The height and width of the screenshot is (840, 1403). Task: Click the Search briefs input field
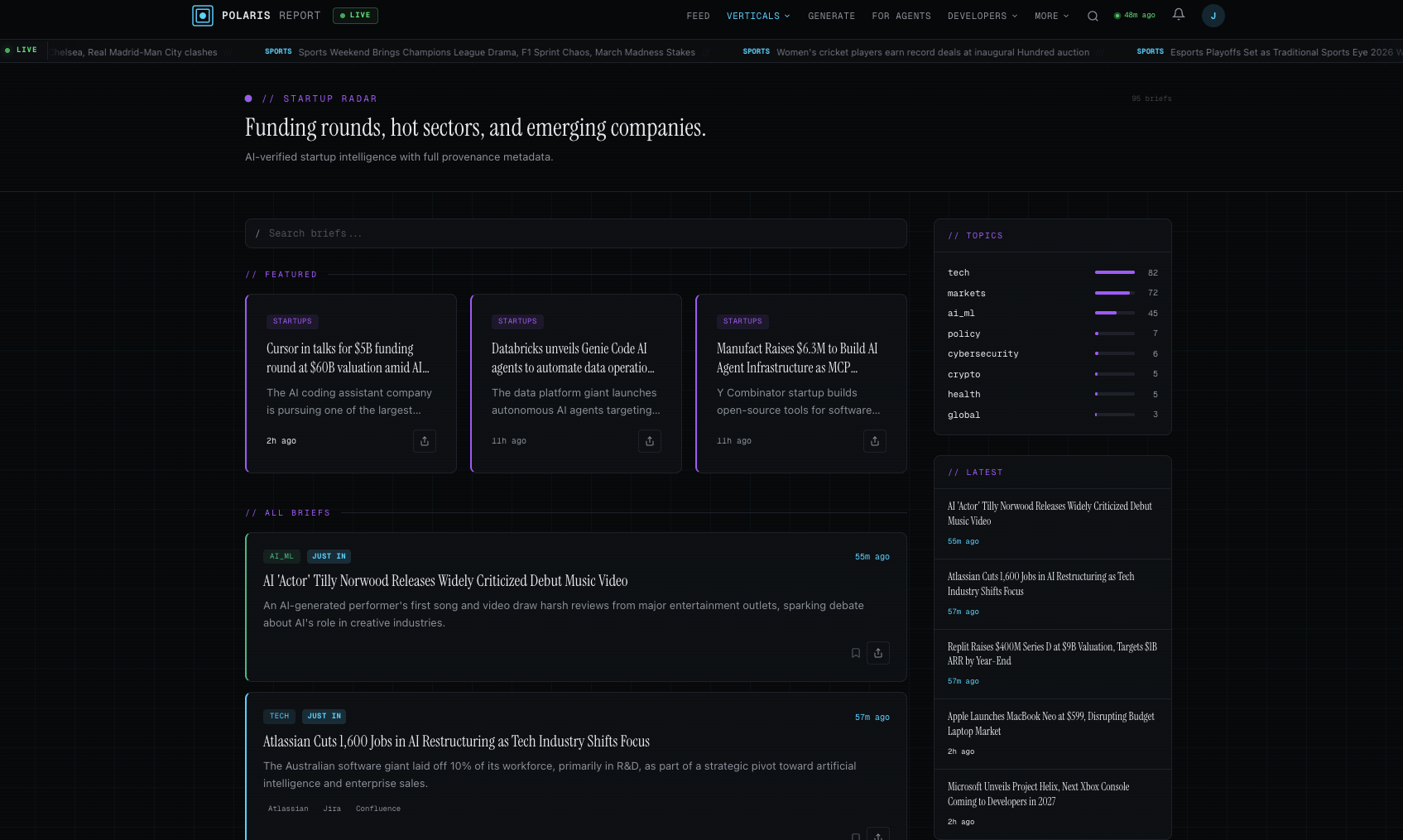tap(576, 233)
